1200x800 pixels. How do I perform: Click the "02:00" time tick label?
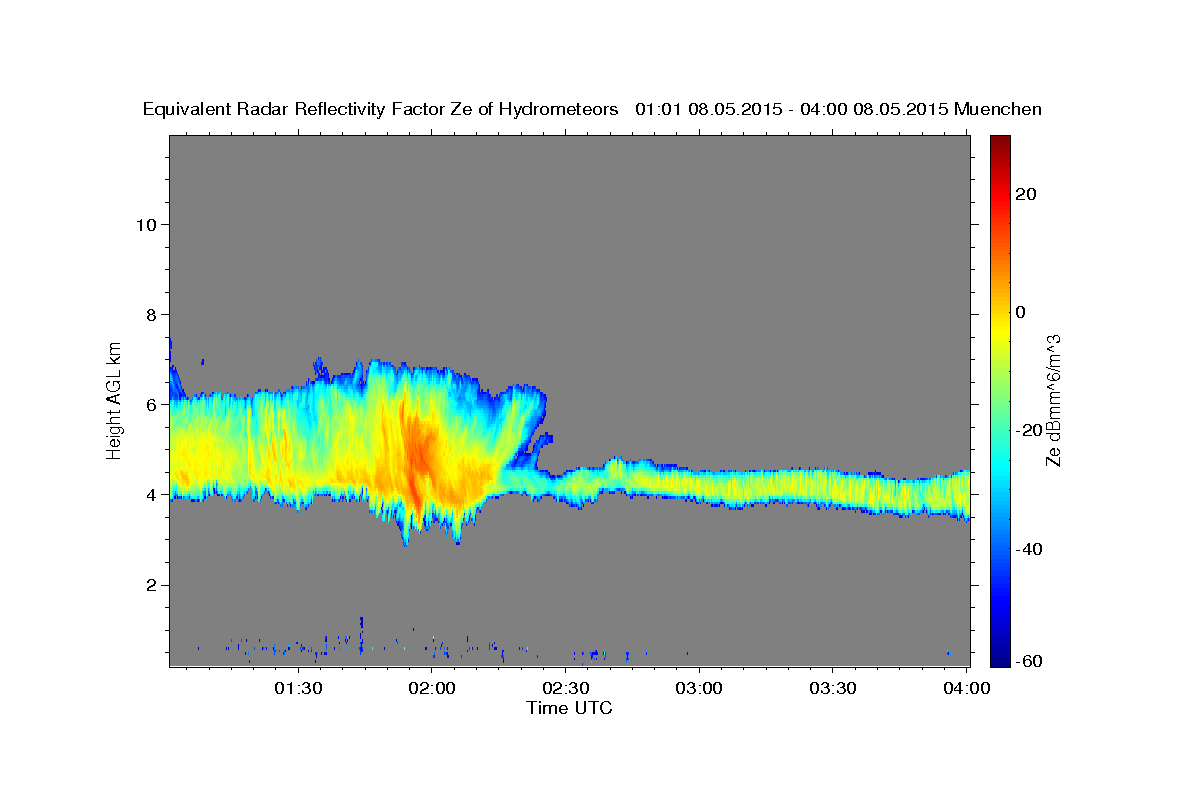click(431, 688)
